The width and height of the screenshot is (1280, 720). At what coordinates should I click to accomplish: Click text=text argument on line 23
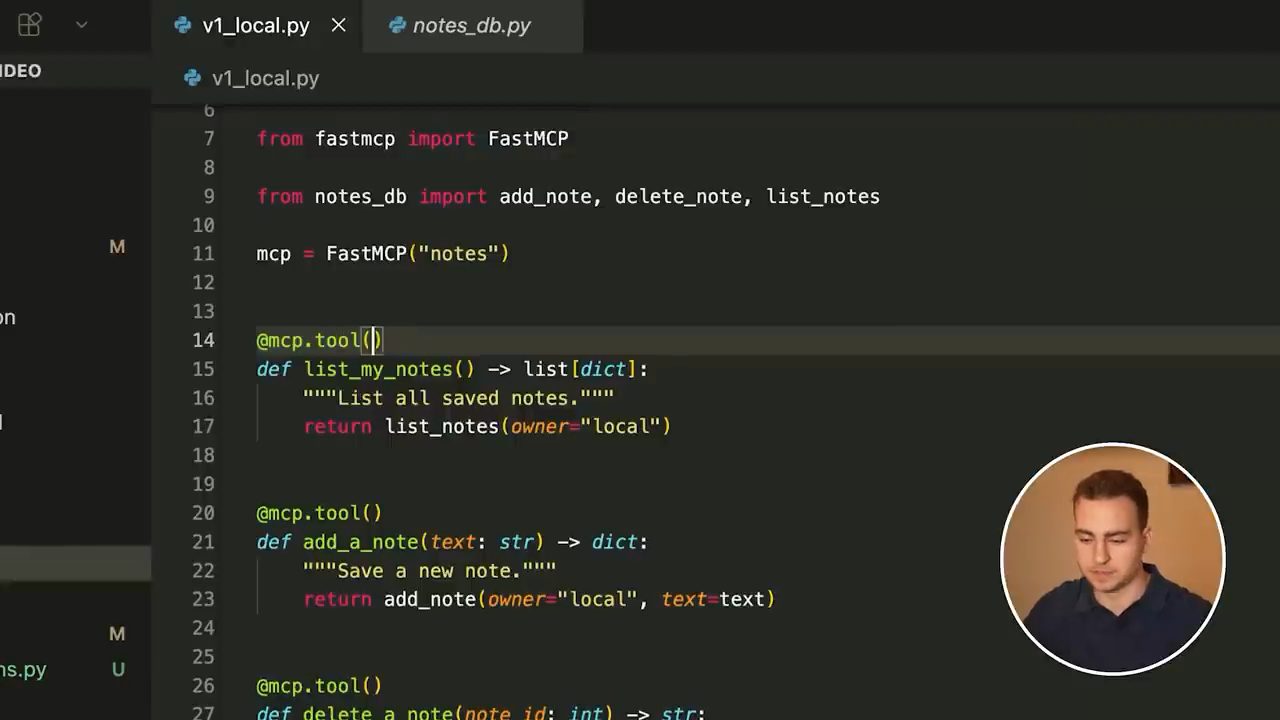pyautogui.click(x=713, y=600)
